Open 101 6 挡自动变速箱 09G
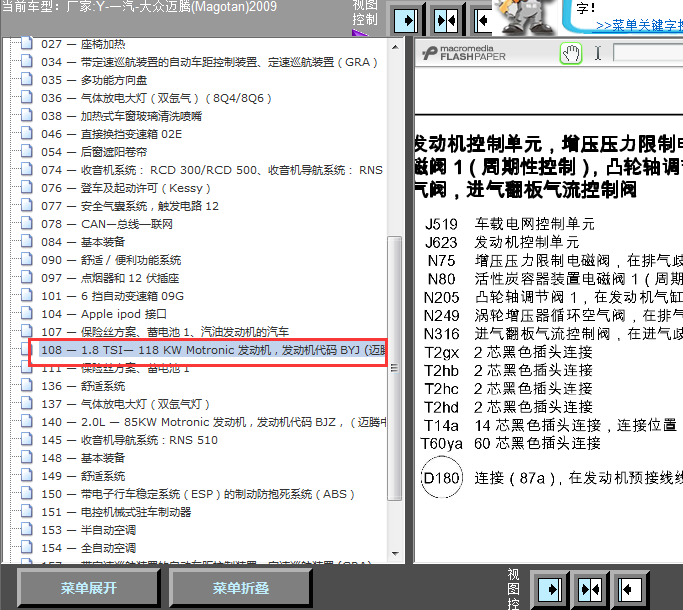Screen dimensions: 683x610 click(x=112, y=296)
